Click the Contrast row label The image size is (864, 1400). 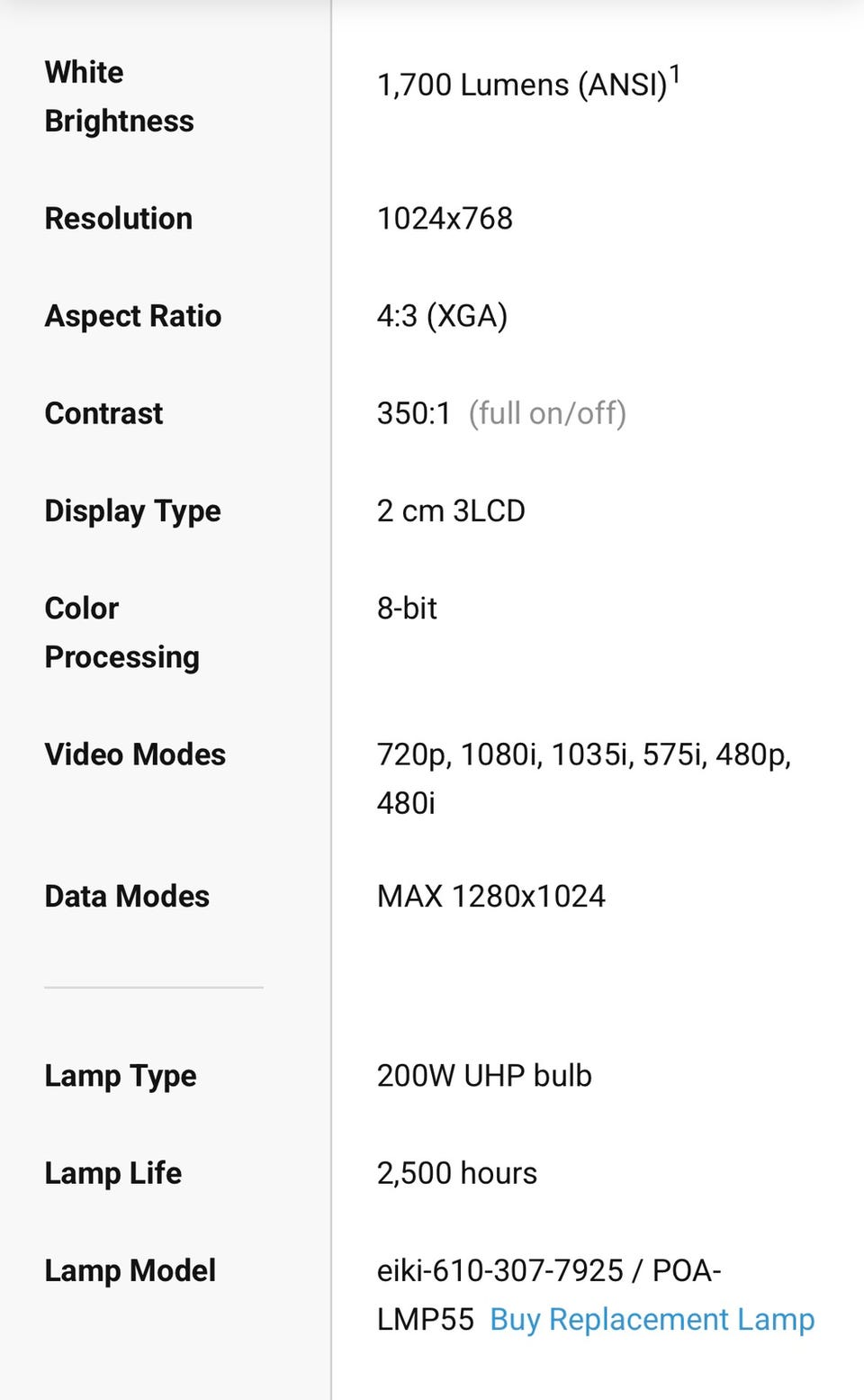click(103, 413)
